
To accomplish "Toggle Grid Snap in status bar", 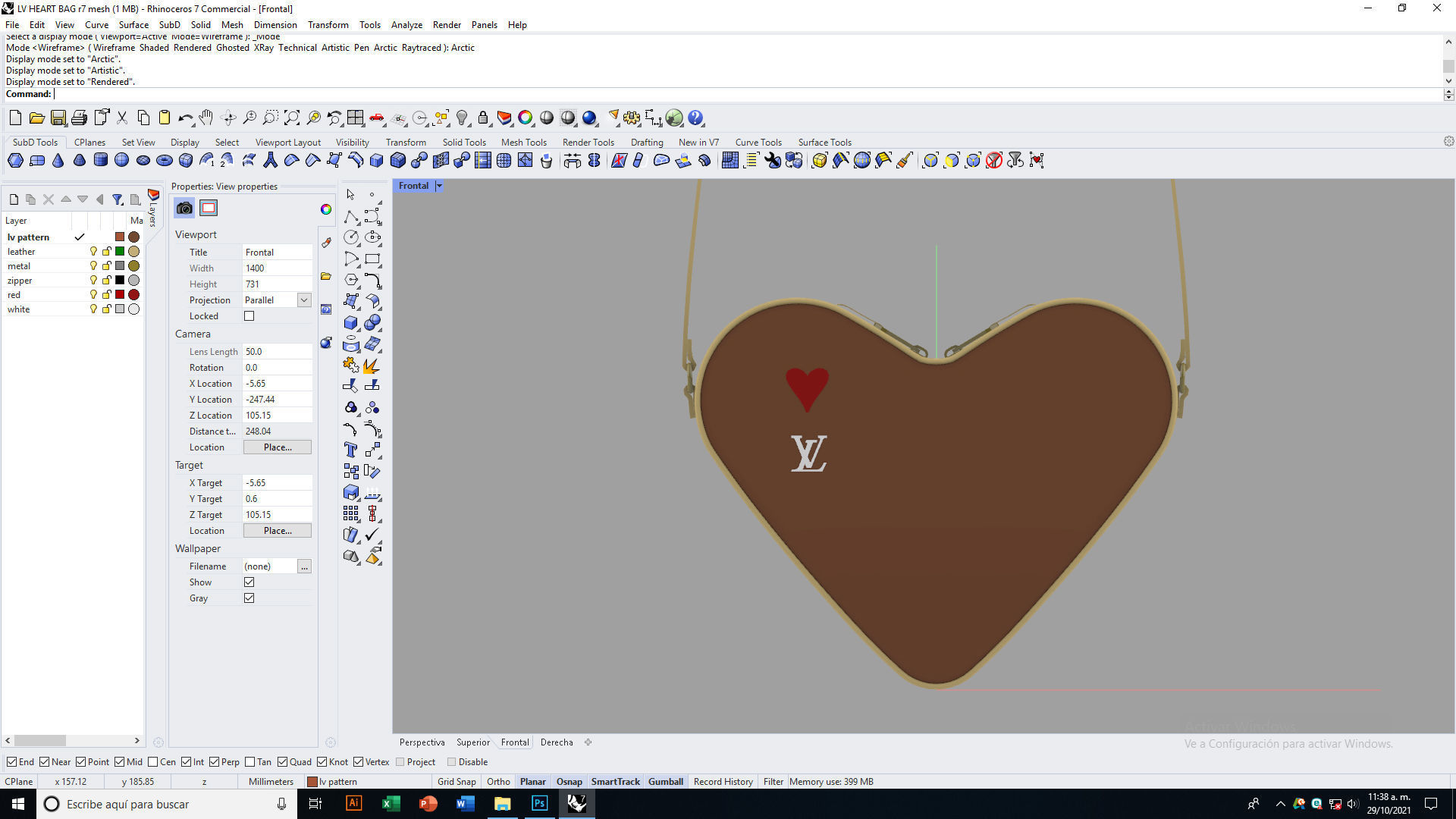I will [x=457, y=782].
